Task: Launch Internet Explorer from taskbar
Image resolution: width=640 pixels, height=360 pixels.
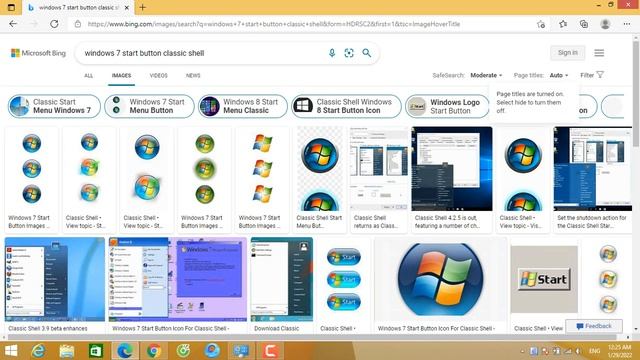Action: 38,351
